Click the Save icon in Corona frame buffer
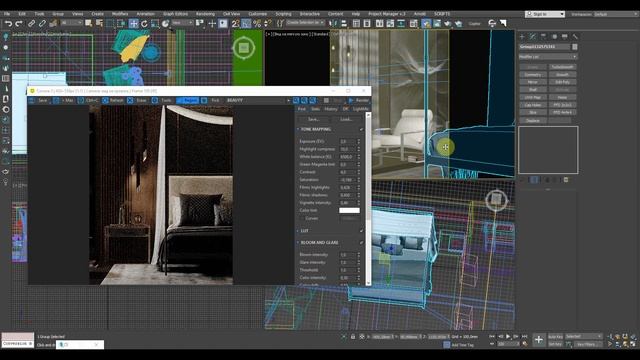640x360 pixels. coord(39,100)
